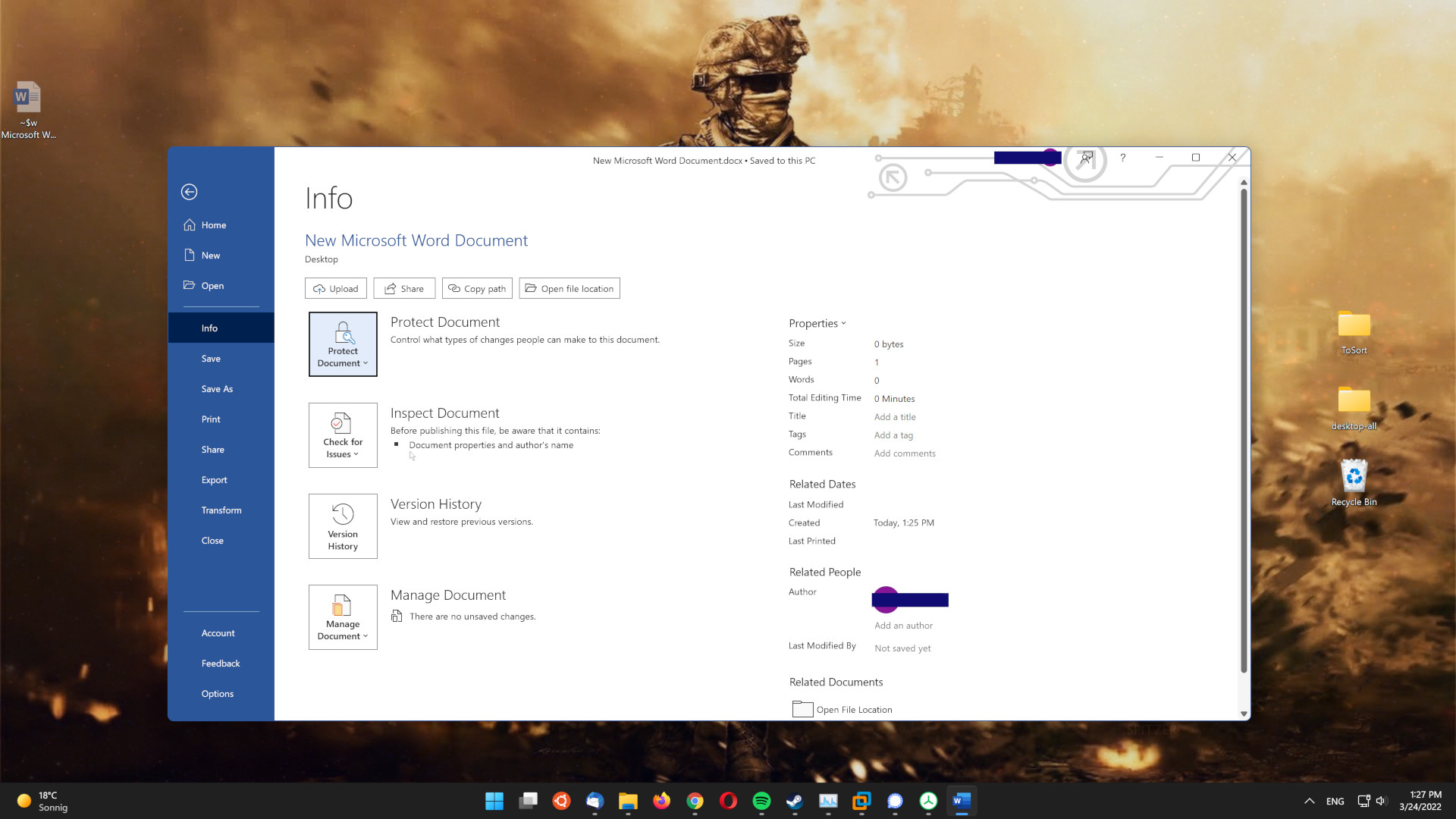The width and height of the screenshot is (1456, 819).
Task: Select the ToSort desktop folder
Action: click(1354, 333)
